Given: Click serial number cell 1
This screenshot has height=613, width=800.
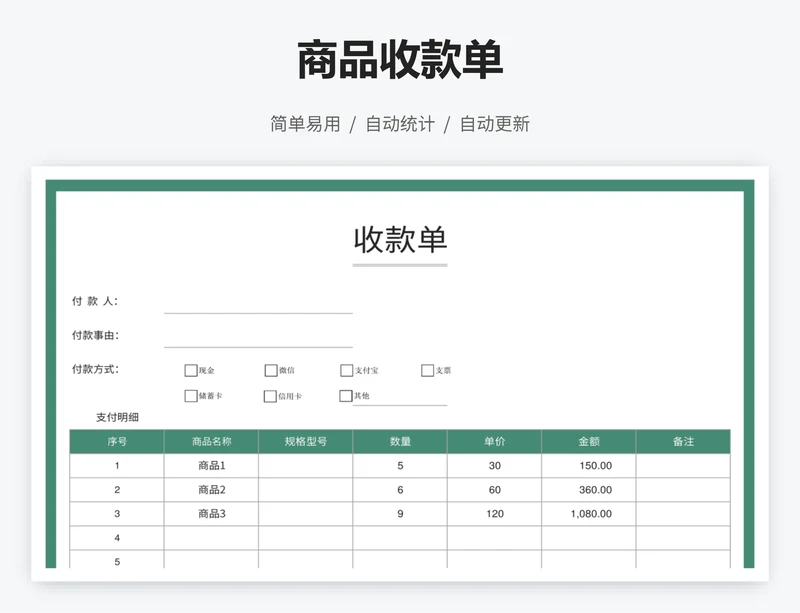Looking at the screenshot, I should [x=117, y=465].
